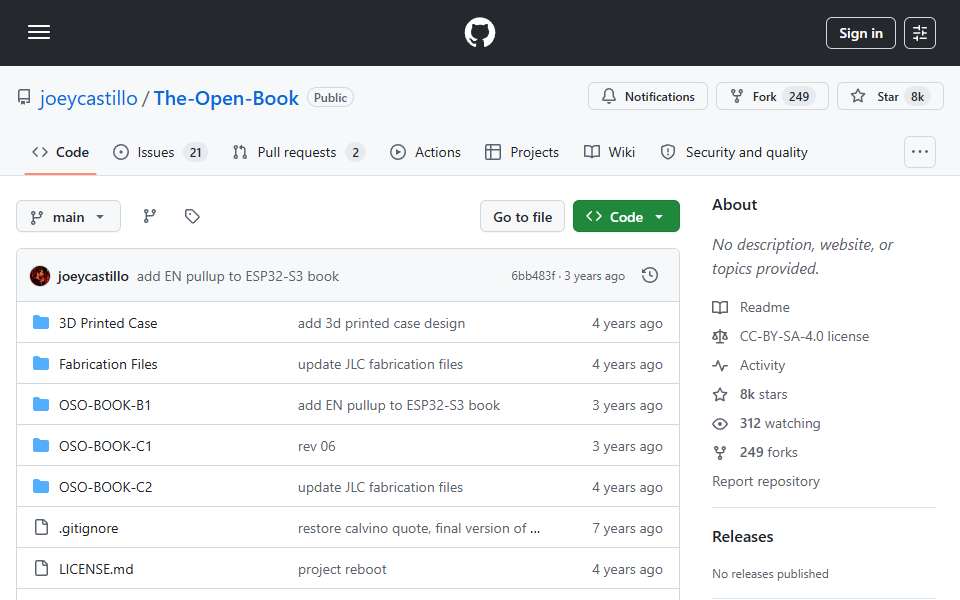Open 'rev 06' commit message

(317, 446)
